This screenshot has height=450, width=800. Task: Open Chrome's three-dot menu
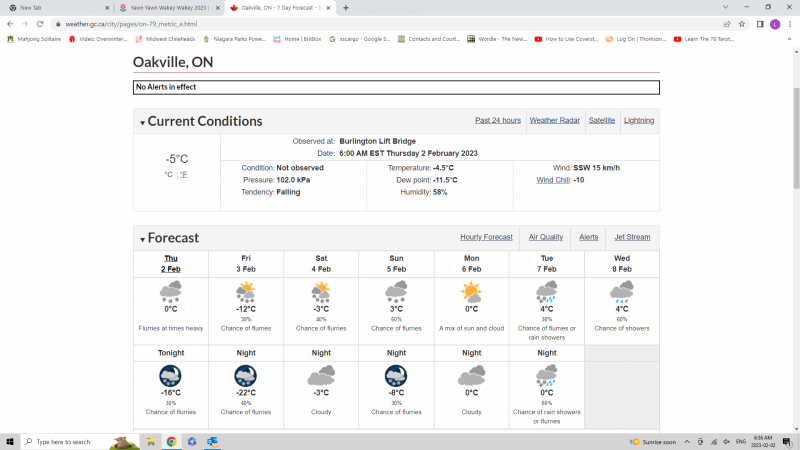790,23
